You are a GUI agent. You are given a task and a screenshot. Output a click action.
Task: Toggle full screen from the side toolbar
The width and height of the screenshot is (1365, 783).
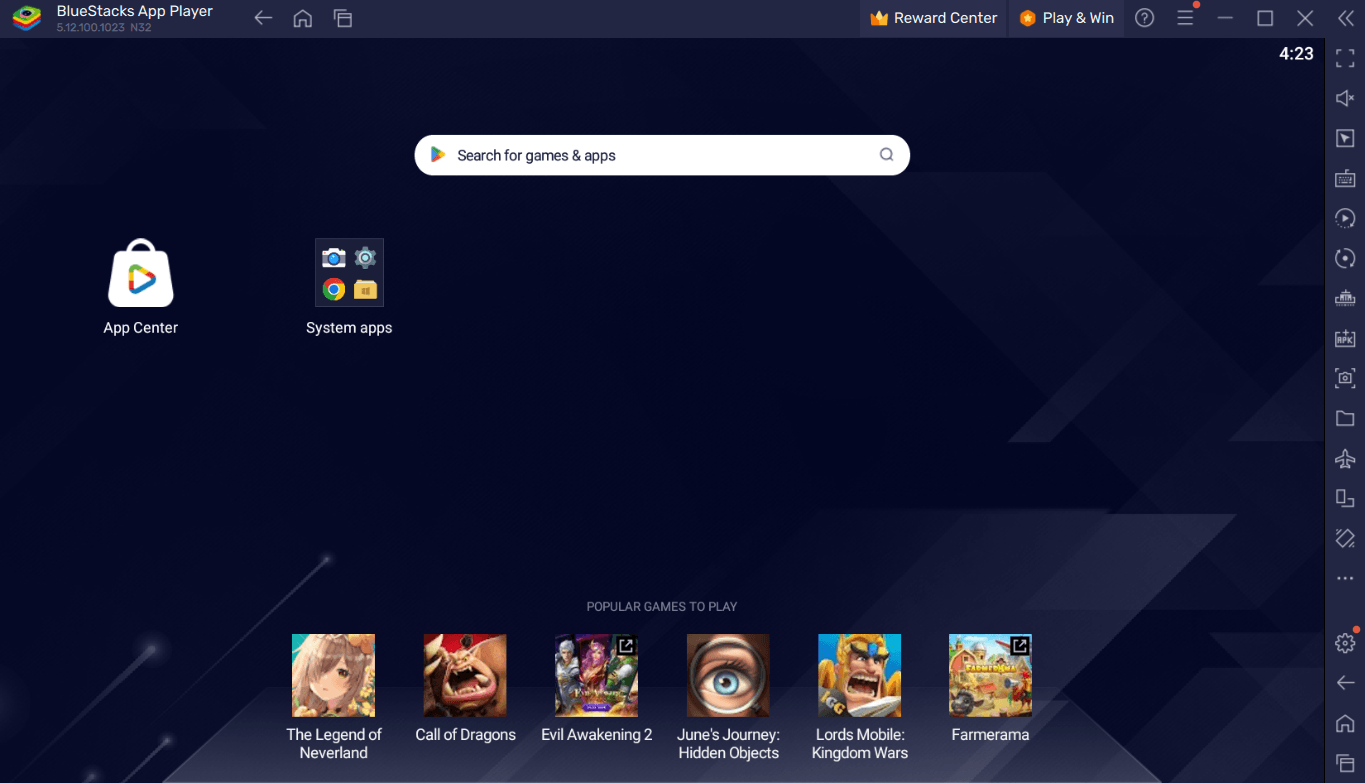[1345, 58]
